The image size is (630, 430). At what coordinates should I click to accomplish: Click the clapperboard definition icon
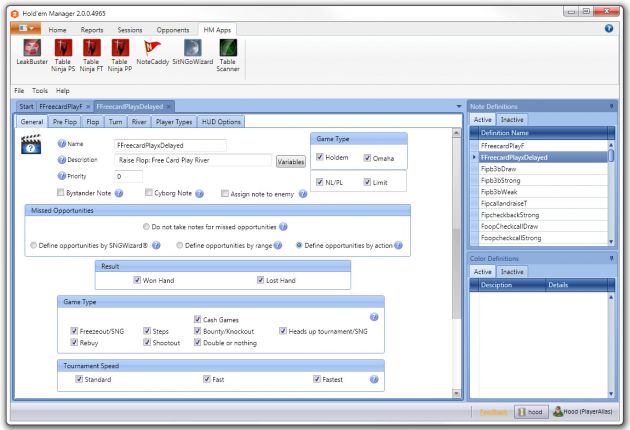coord(31,145)
